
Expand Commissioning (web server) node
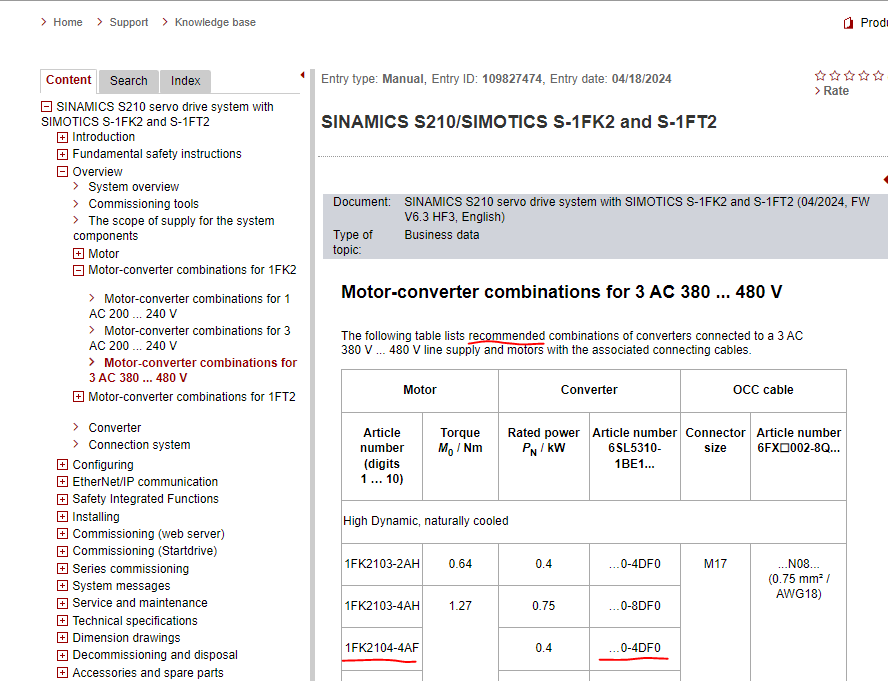[x=62, y=534]
